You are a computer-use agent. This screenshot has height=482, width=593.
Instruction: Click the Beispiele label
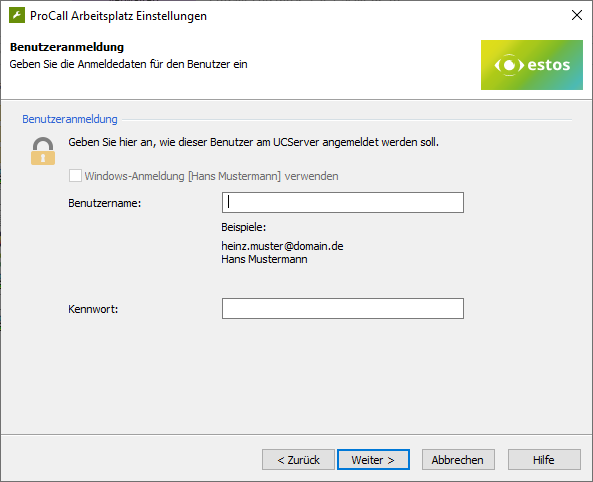244,227
